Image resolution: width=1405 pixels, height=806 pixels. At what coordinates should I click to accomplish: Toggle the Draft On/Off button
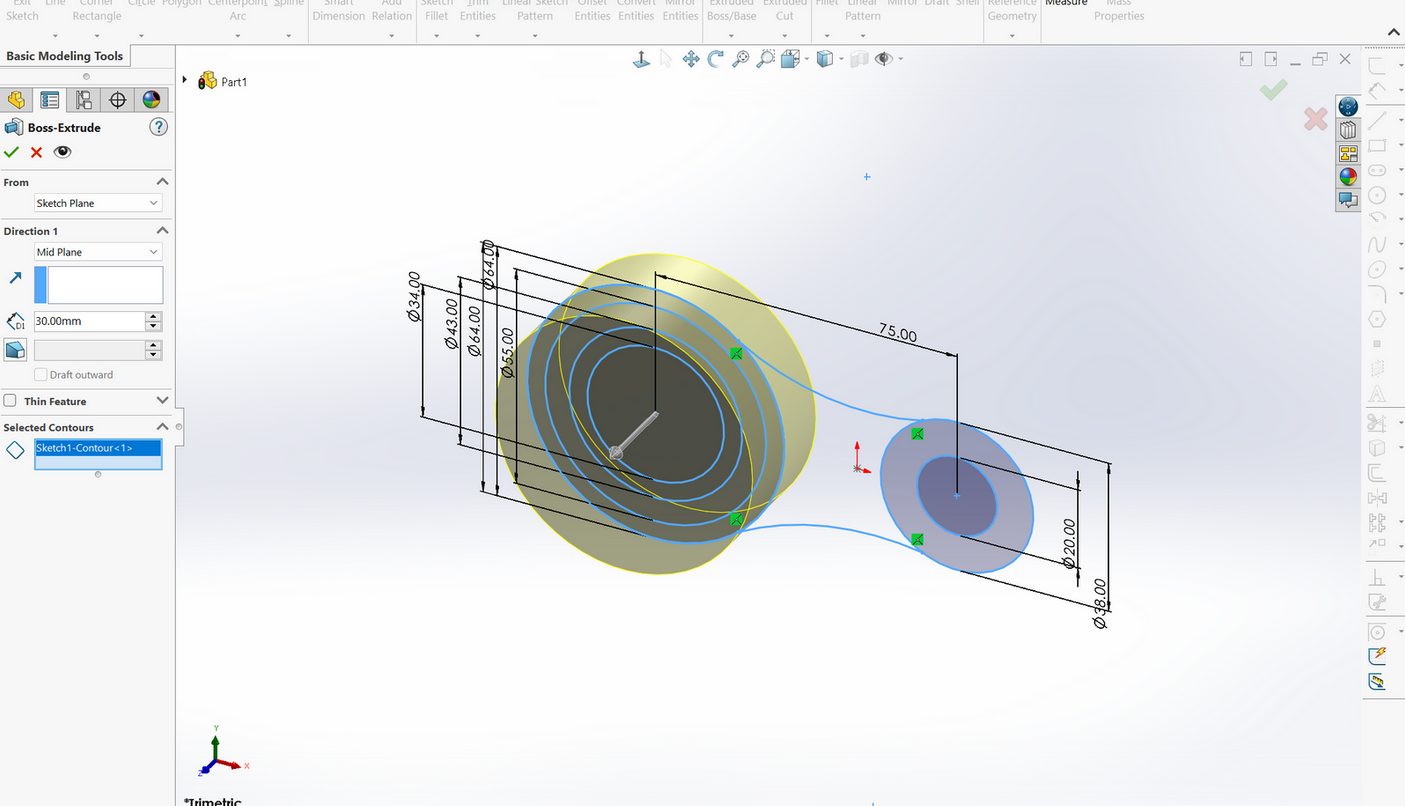pyautogui.click(x=15, y=350)
